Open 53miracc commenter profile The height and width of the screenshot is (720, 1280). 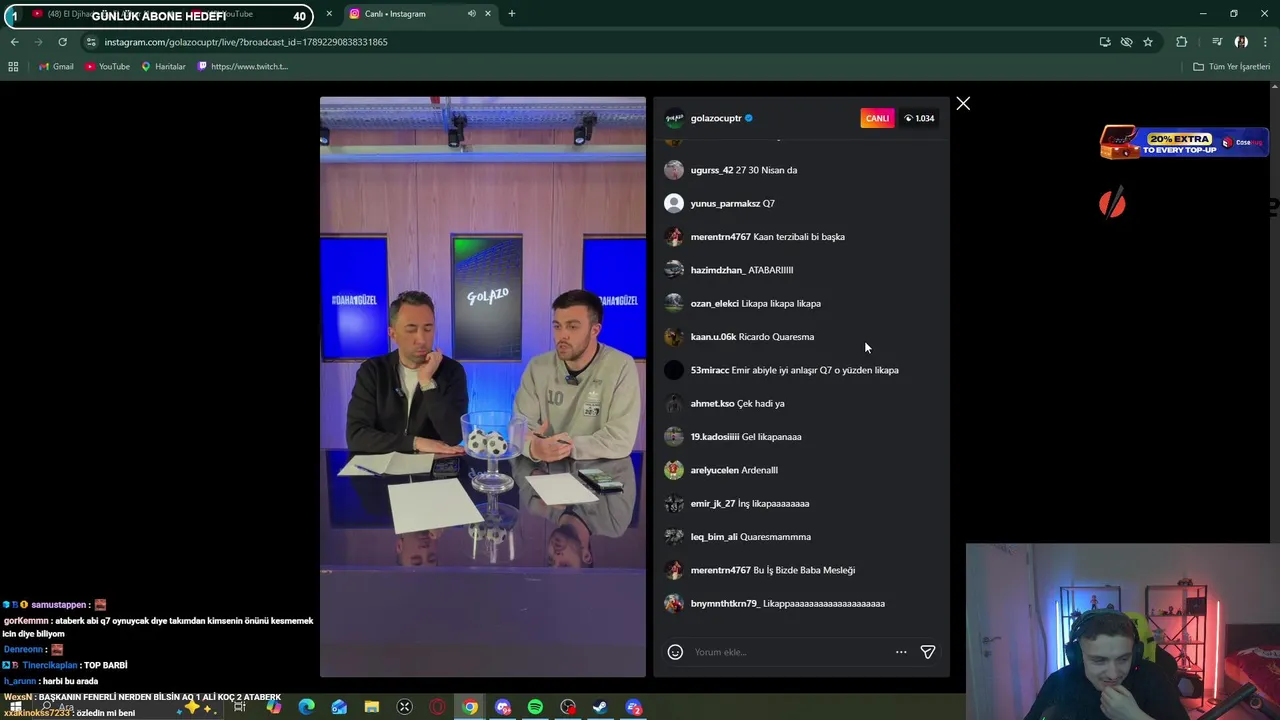[709, 370]
